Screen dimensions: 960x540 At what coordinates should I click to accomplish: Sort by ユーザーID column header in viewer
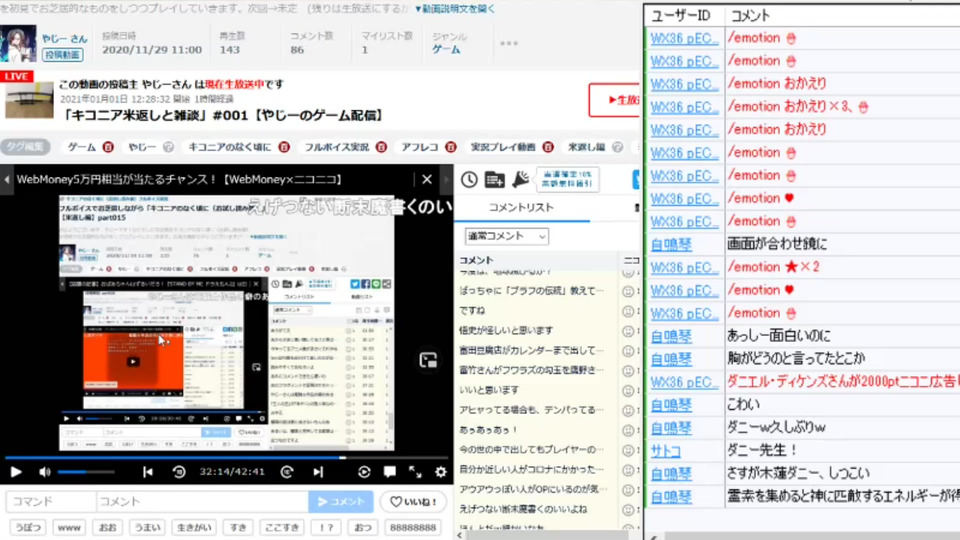[x=680, y=15]
